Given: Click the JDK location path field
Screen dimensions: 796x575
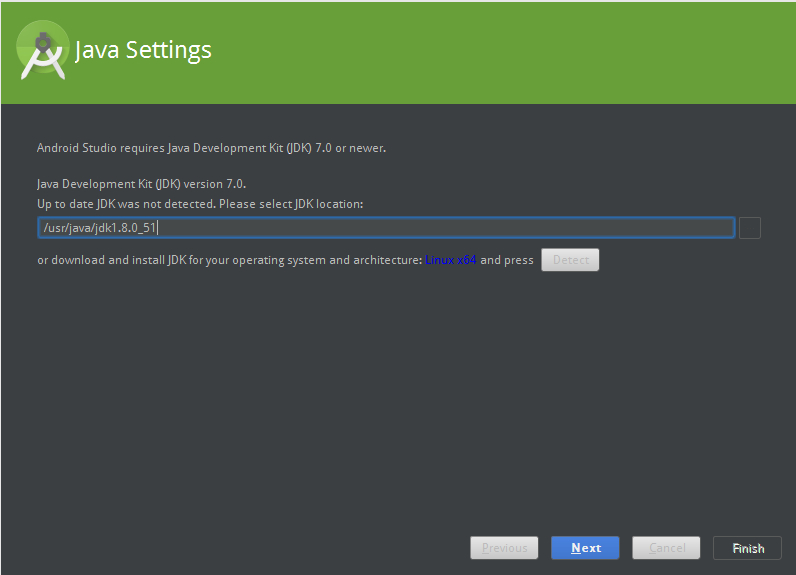Looking at the screenshot, I should point(386,227).
